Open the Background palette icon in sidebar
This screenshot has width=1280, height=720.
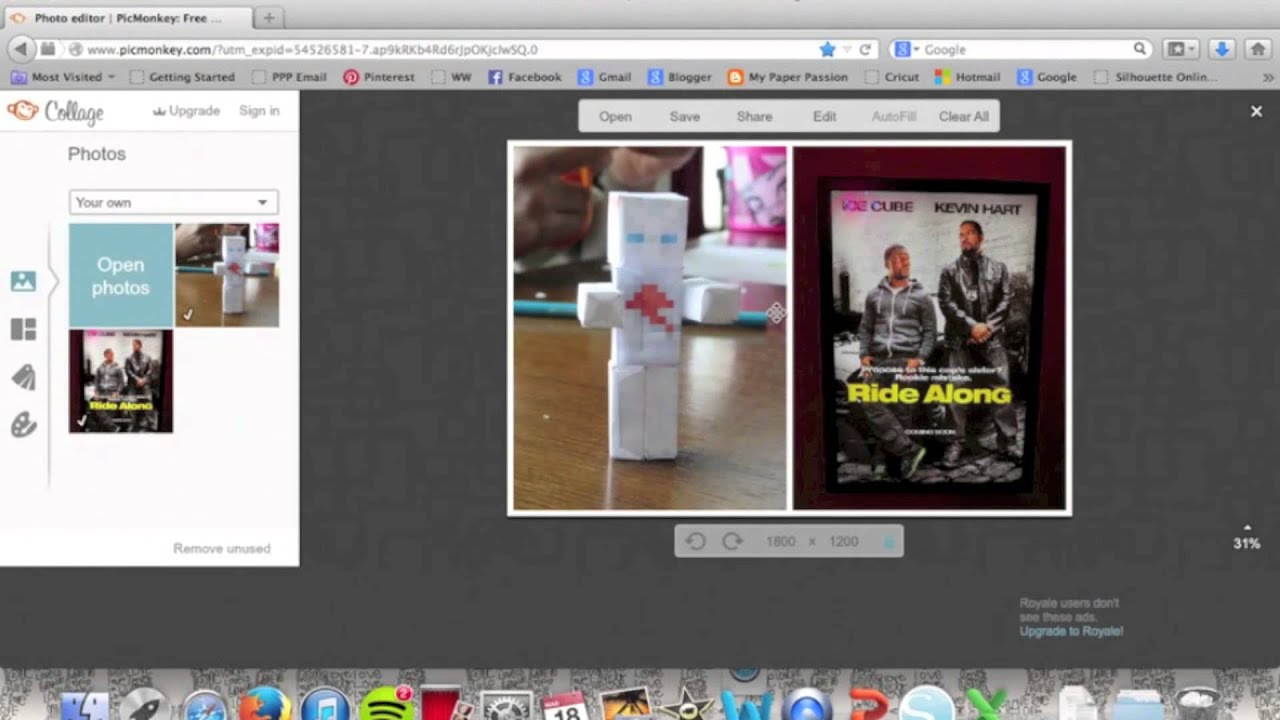coord(23,425)
